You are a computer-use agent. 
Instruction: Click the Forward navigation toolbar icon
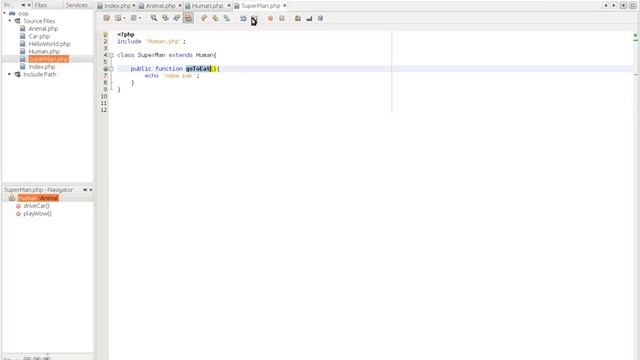(133, 18)
